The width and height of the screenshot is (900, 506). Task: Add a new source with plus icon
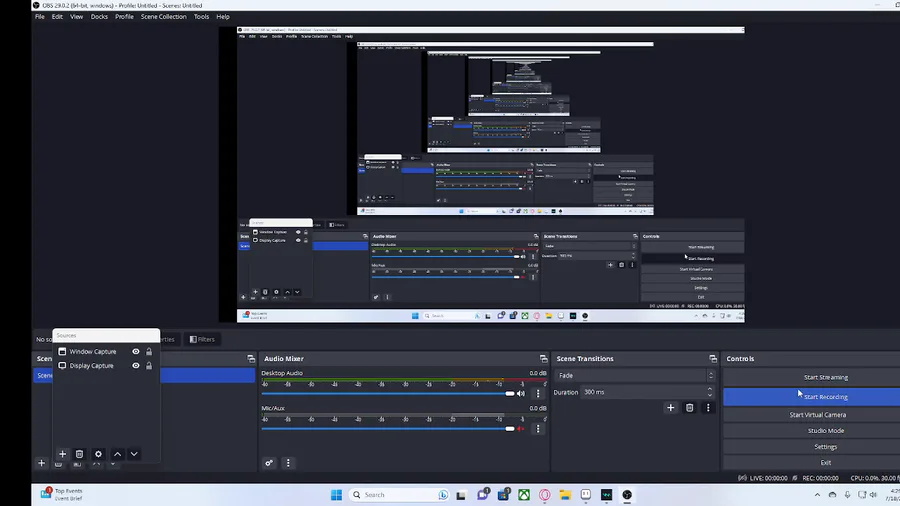[x=63, y=454]
